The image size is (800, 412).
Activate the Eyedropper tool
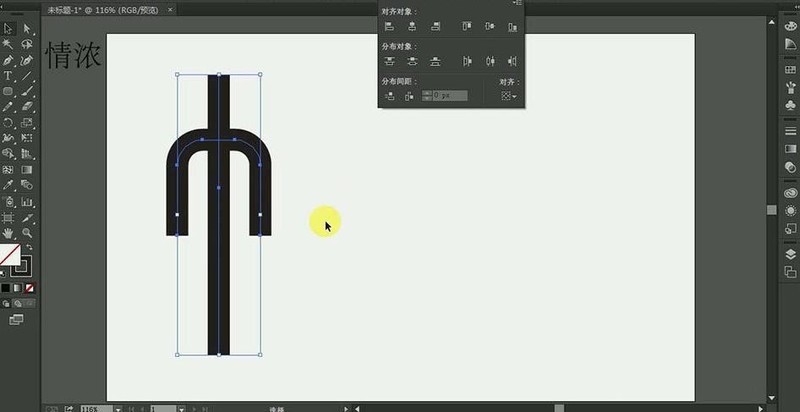coord(8,185)
